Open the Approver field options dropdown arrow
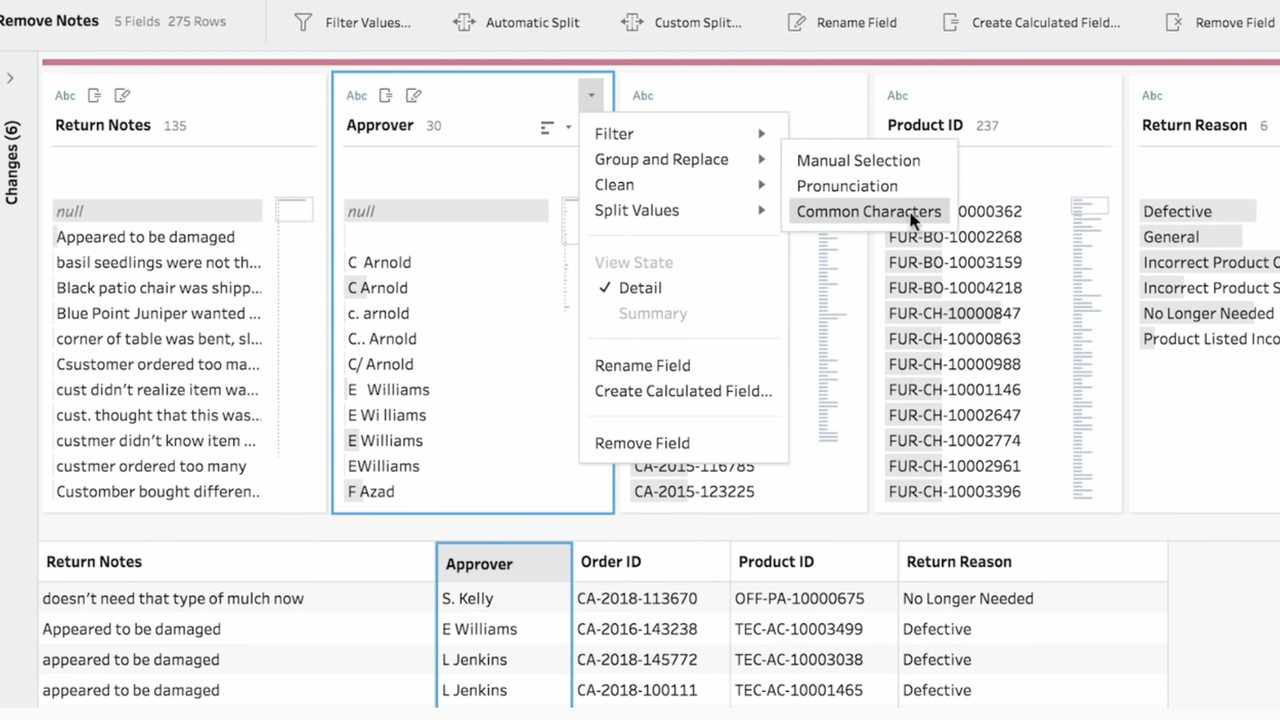This screenshot has width=1280, height=720. tap(590, 95)
